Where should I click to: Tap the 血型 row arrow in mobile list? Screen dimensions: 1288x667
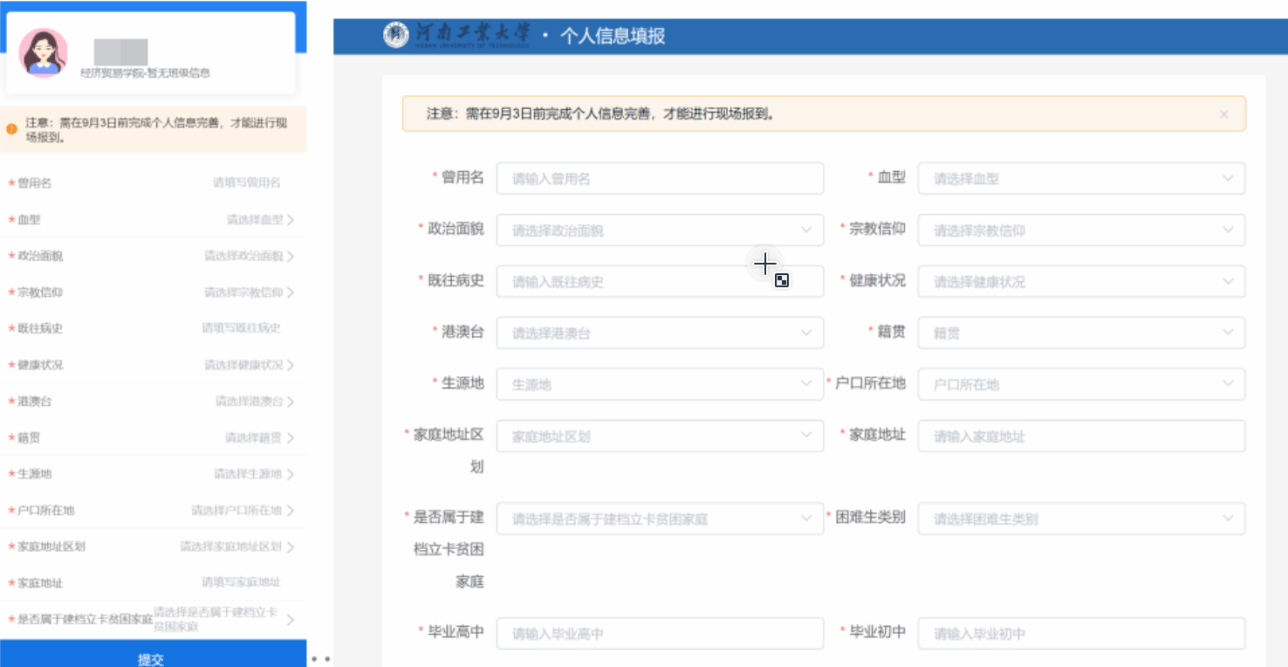click(x=290, y=220)
